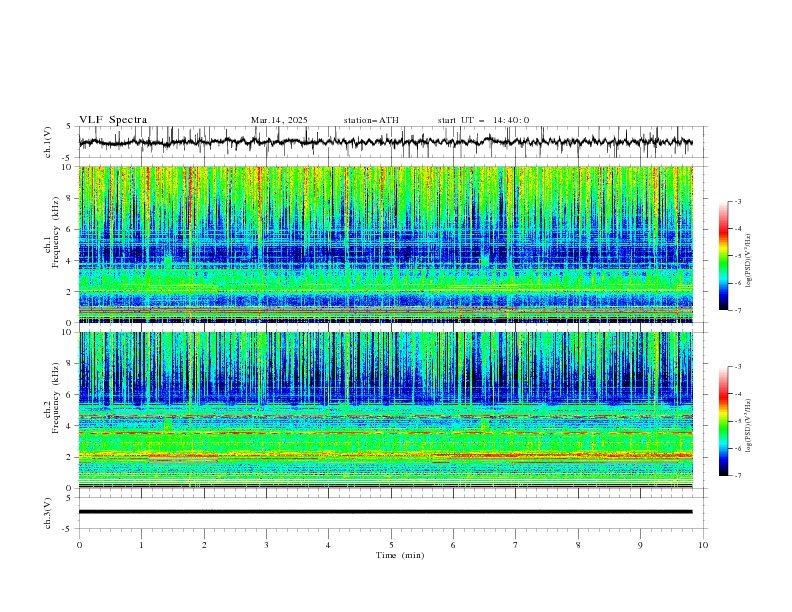Click the ch.2 PSD color scale bar
Viewport: 792px width, 612px height.
pyautogui.click(x=724, y=421)
